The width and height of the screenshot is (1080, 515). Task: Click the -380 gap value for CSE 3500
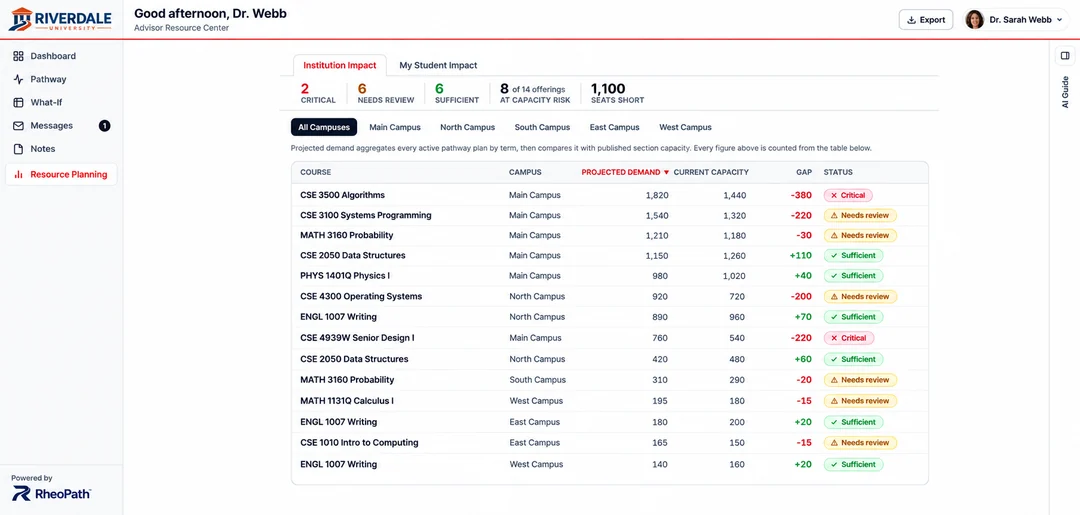tap(801, 196)
